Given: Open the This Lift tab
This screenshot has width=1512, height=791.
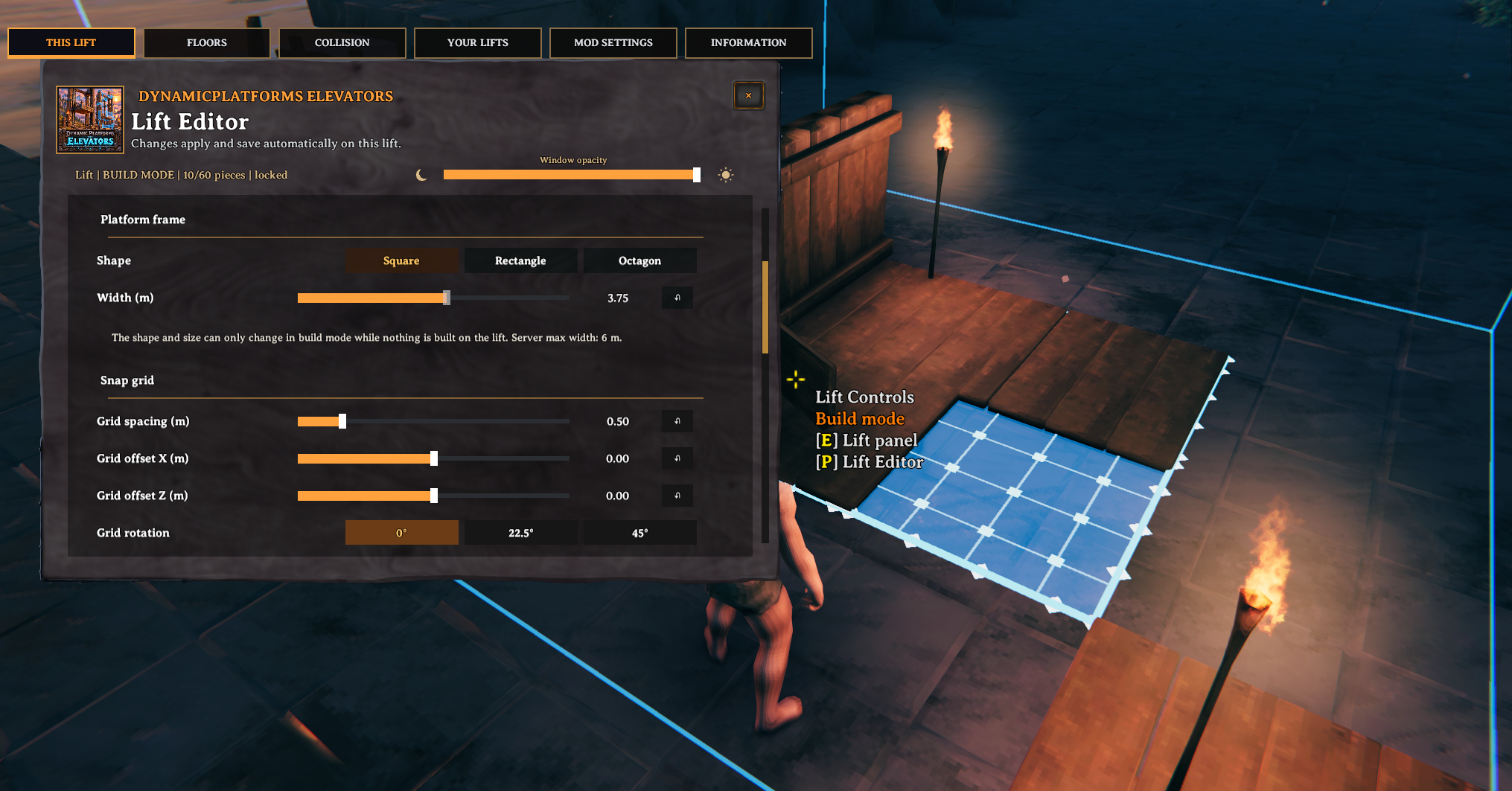Looking at the screenshot, I should point(71,42).
